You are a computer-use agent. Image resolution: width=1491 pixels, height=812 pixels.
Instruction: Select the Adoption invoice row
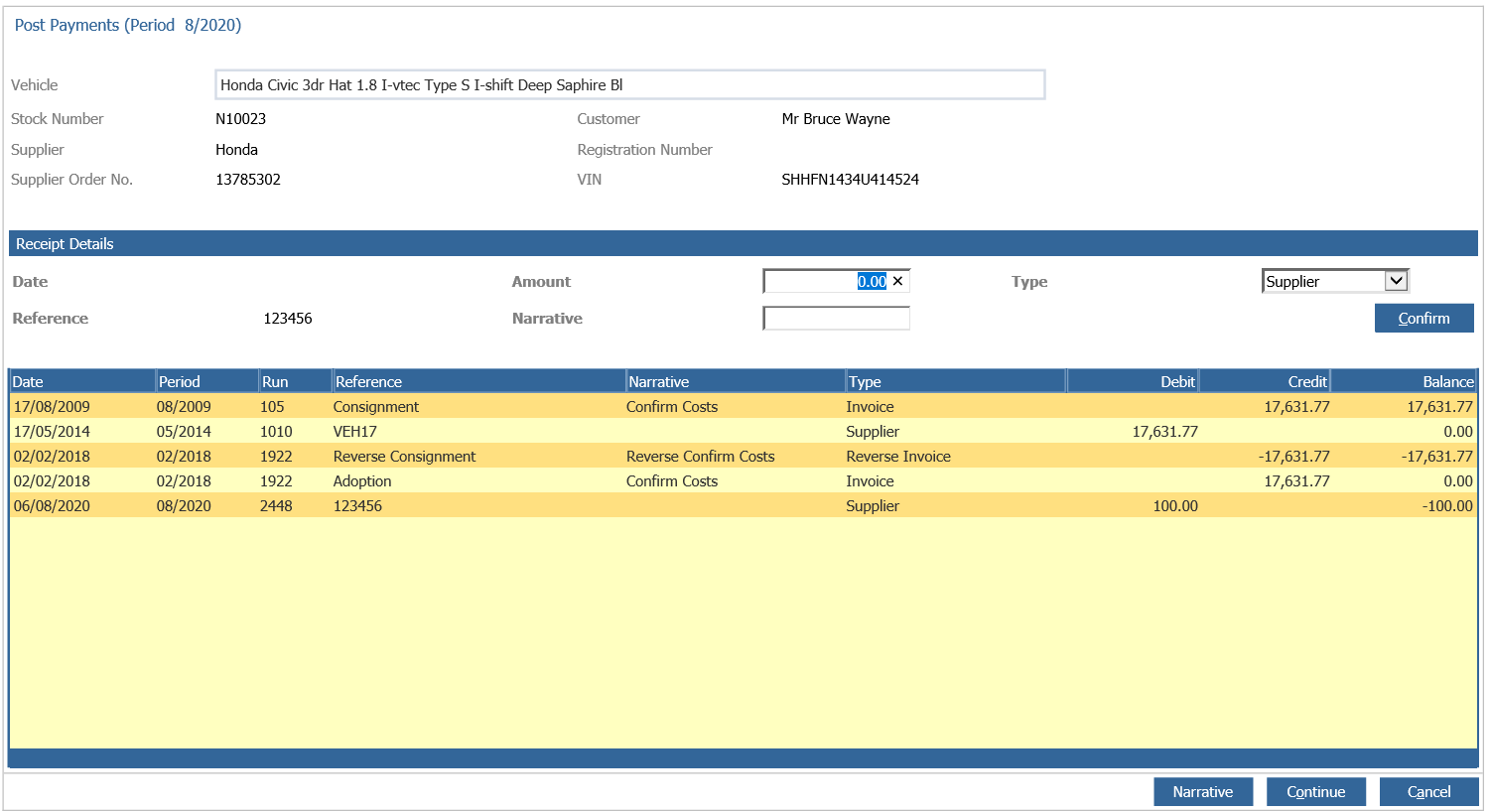[x=743, y=480]
